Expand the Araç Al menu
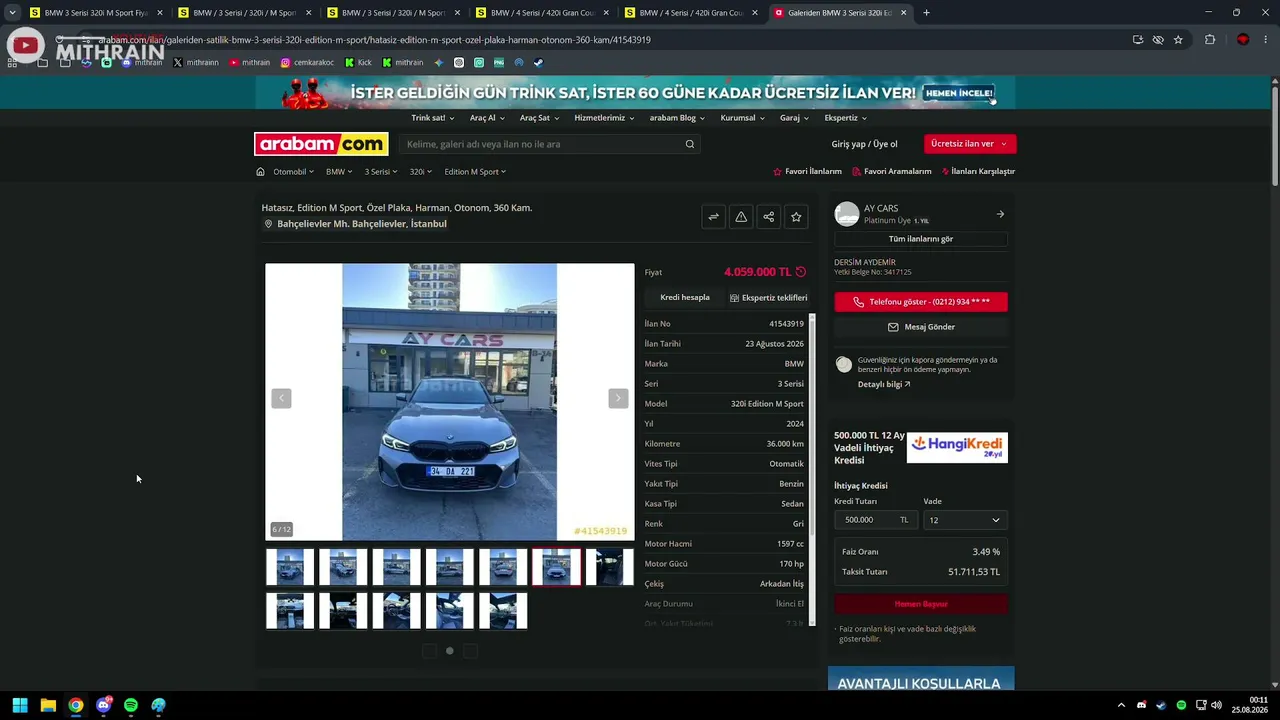1280x720 pixels. coord(487,118)
